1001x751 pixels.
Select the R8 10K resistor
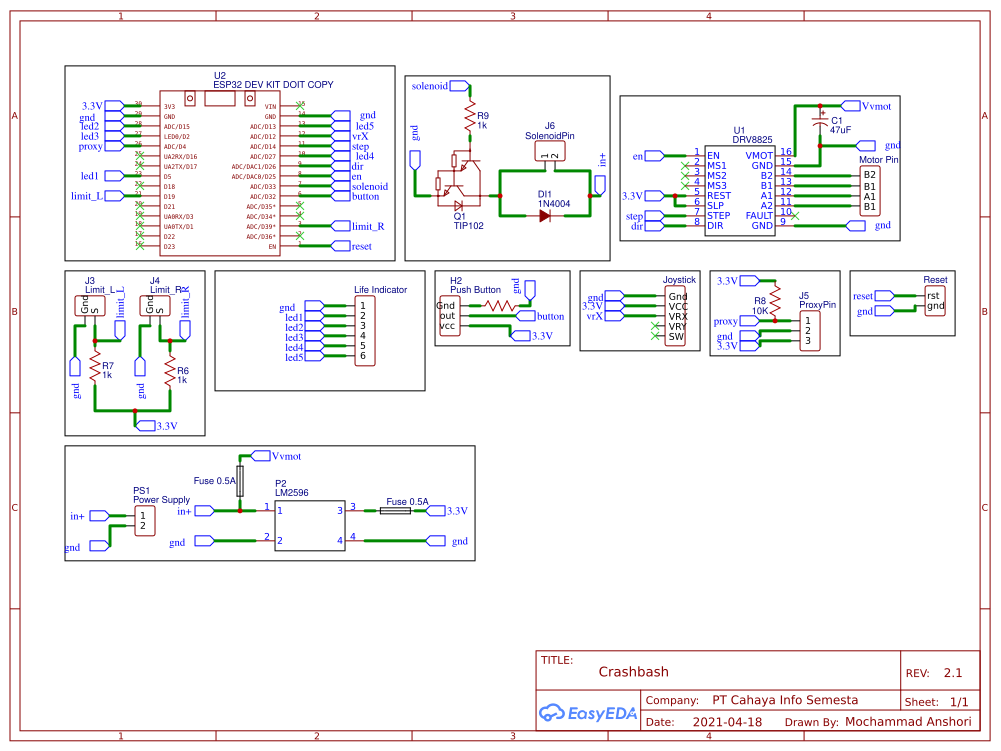click(774, 303)
